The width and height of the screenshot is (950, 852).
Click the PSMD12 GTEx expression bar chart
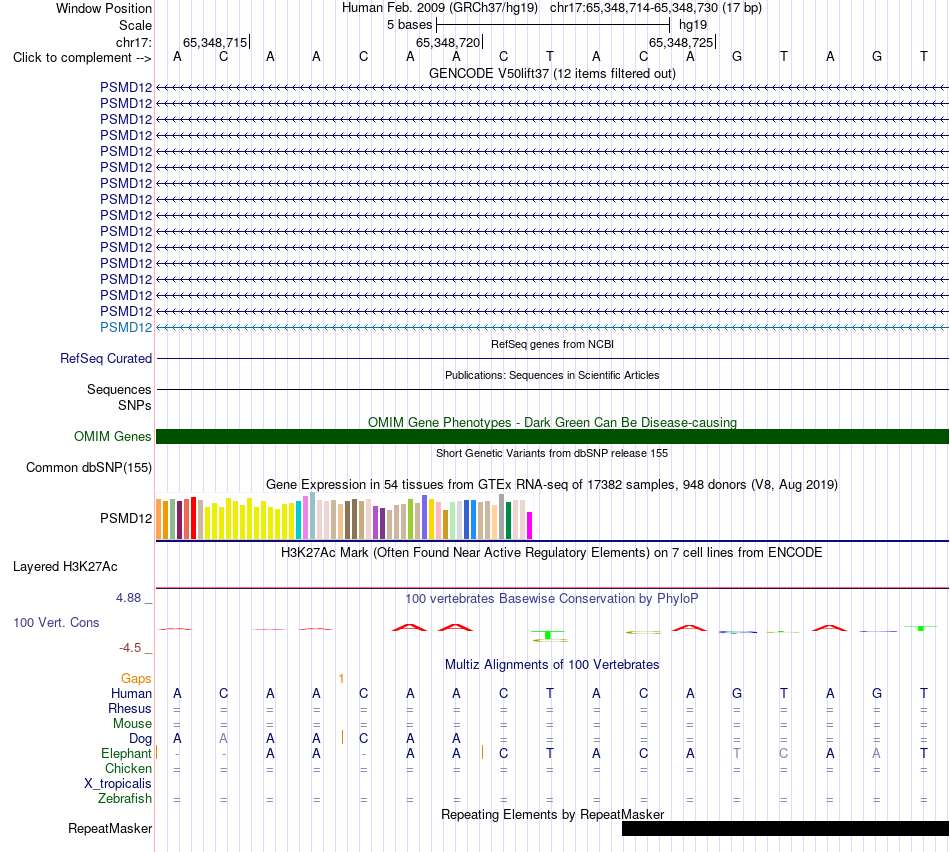pyautogui.click(x=344, y=516)
